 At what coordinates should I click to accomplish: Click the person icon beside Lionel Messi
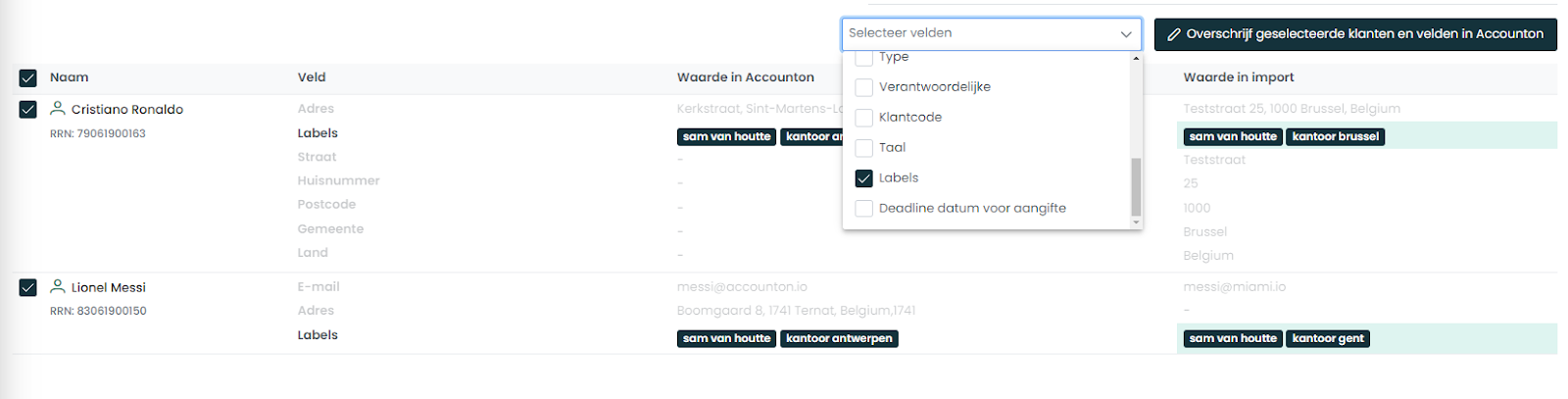[58, 286]
